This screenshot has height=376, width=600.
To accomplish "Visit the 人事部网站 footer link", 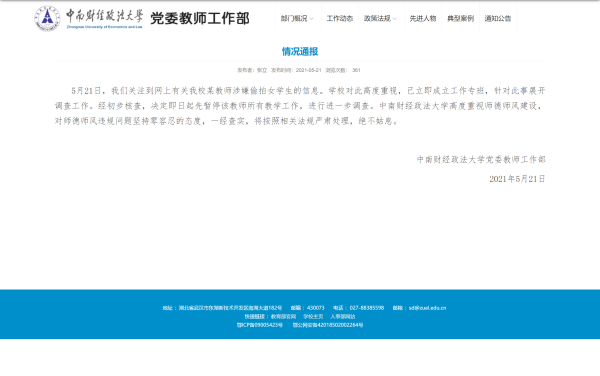I will 343,316.
